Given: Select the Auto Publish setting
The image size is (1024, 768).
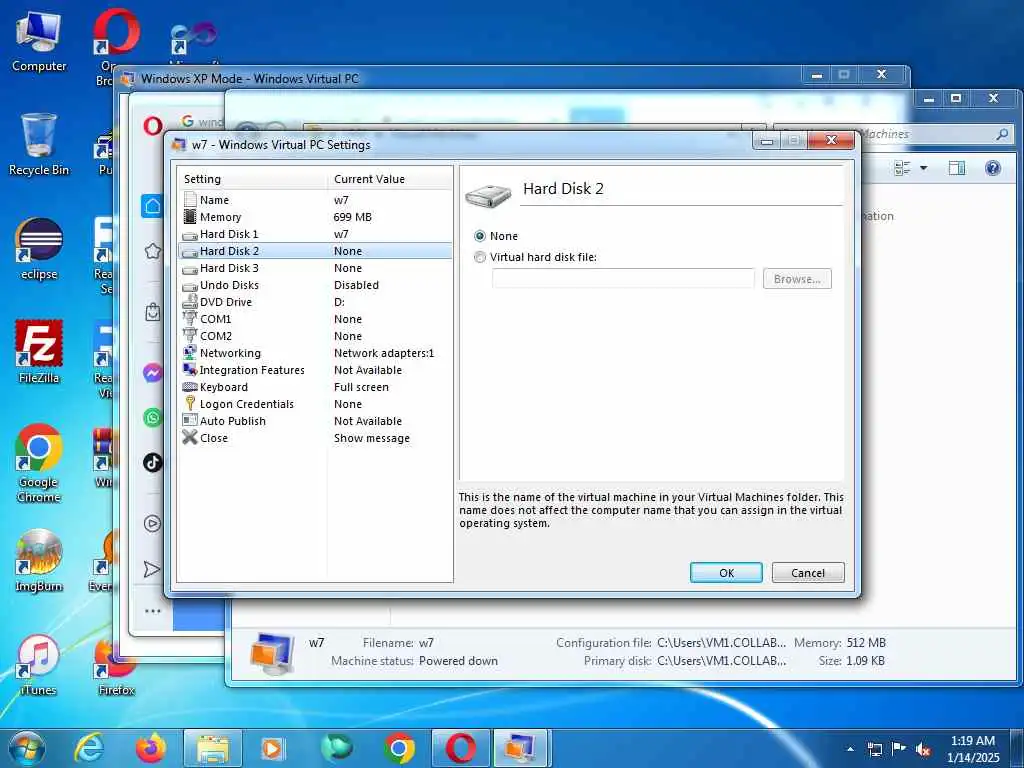Looking at the screenshot, I should [315, 421].
